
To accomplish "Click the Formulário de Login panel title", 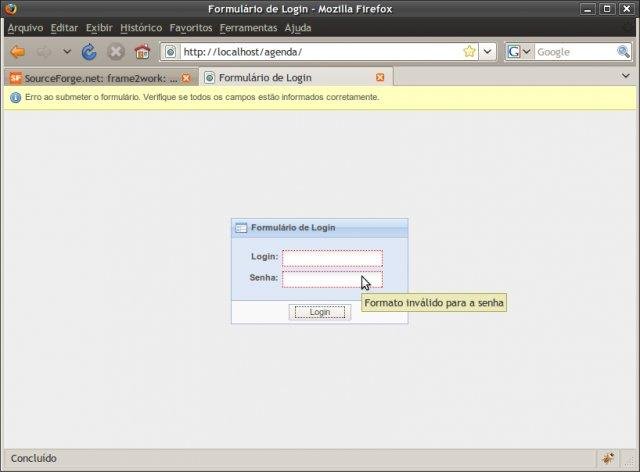I will click(x=293, y=227).
